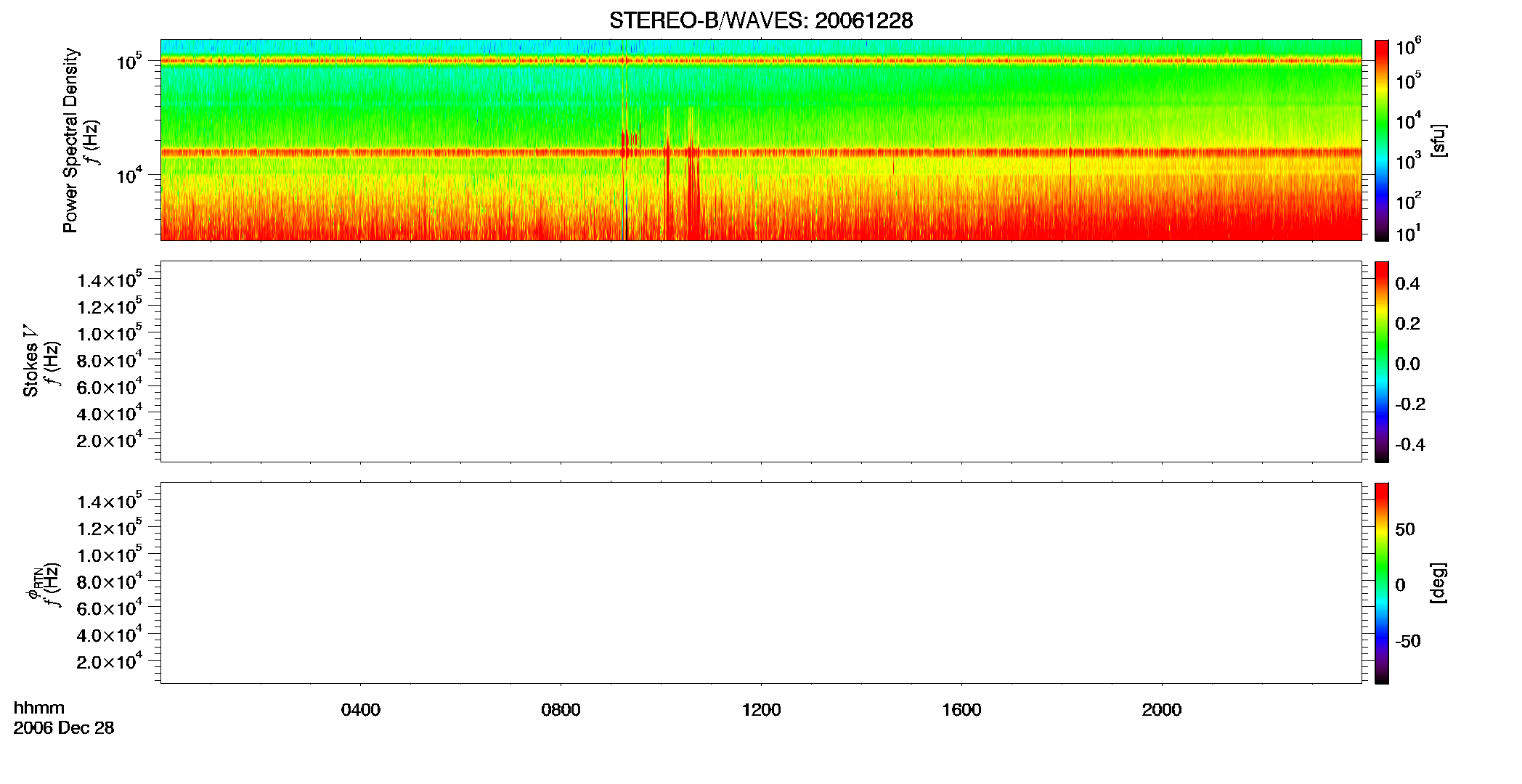Click the Stokes V axis label
The image size is (1522, 784).
pos(30,361)
